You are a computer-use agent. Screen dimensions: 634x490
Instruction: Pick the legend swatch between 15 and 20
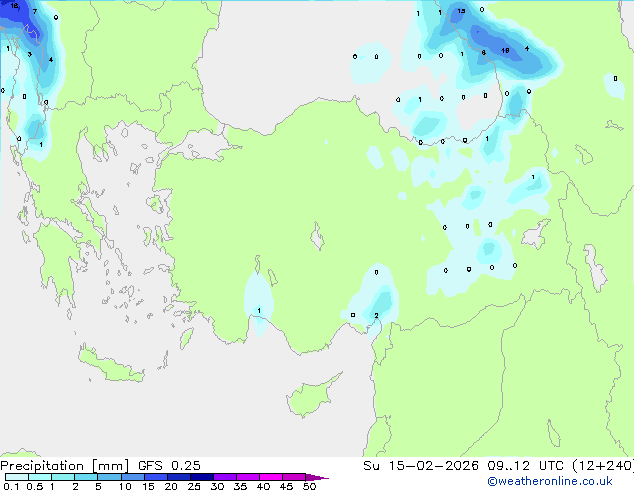156,477
